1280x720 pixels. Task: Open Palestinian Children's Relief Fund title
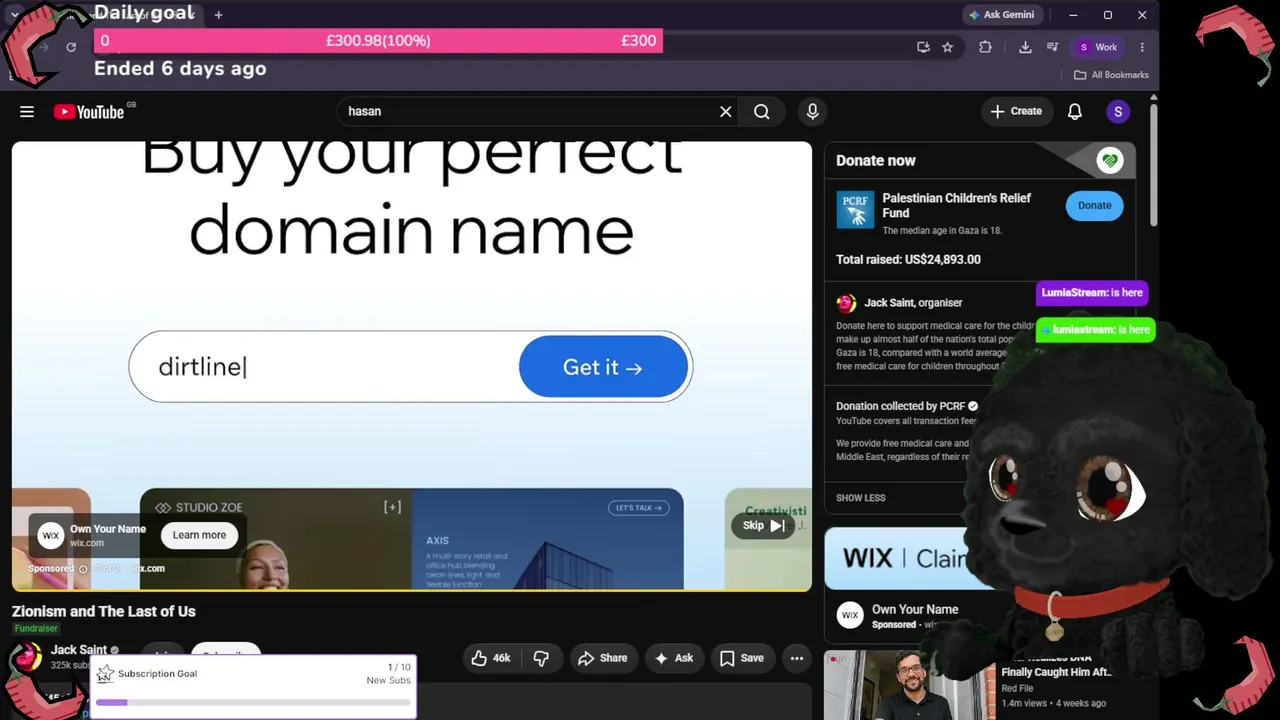click(x=956, y=205)
